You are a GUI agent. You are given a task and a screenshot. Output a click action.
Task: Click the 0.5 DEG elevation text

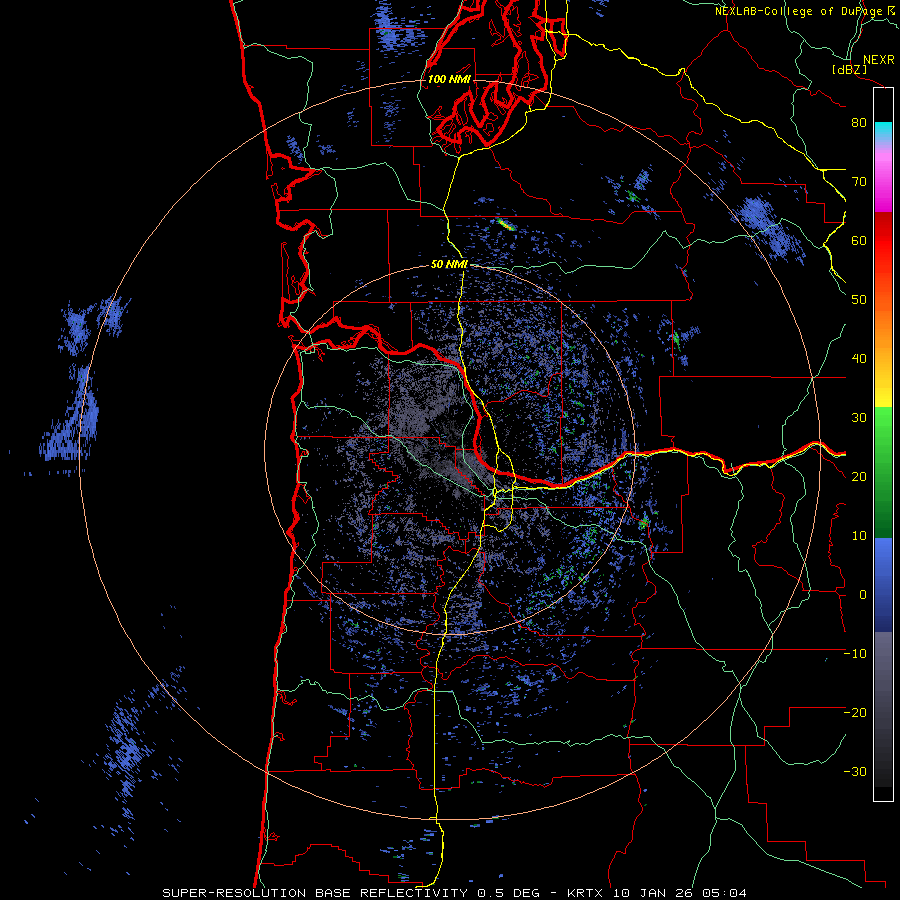point(509,893)
